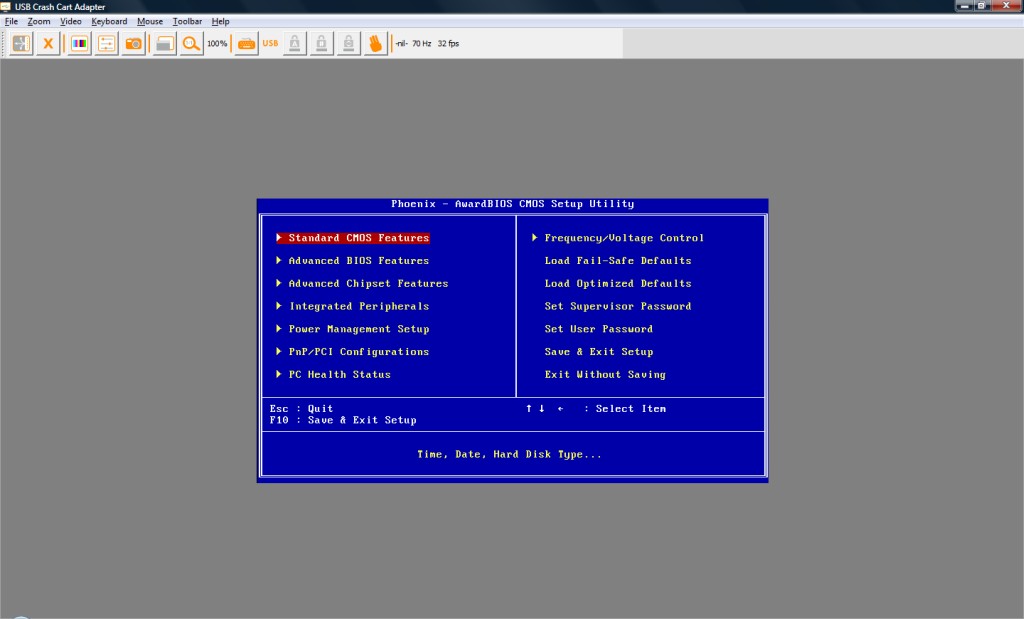This screenshot has height=619, width=1024.
Task: Open the color bars video icon
Action: pyautogui.click(x=80, y=44)
